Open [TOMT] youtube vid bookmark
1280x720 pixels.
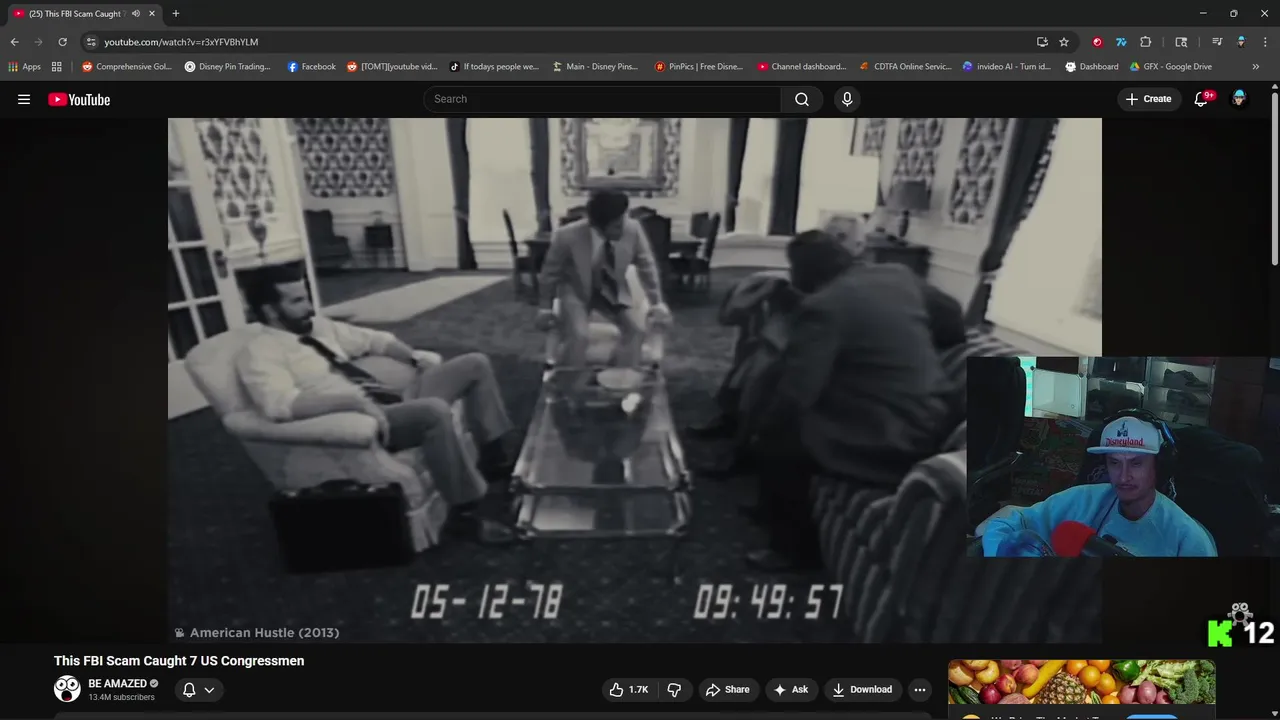point(392,67)
